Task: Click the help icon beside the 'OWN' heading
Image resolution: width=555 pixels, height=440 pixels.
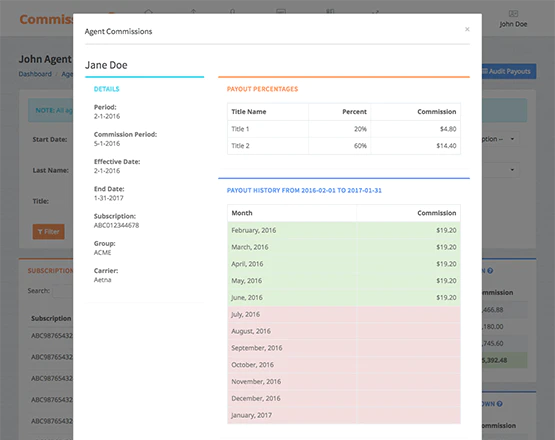Action: pos(499,404)
